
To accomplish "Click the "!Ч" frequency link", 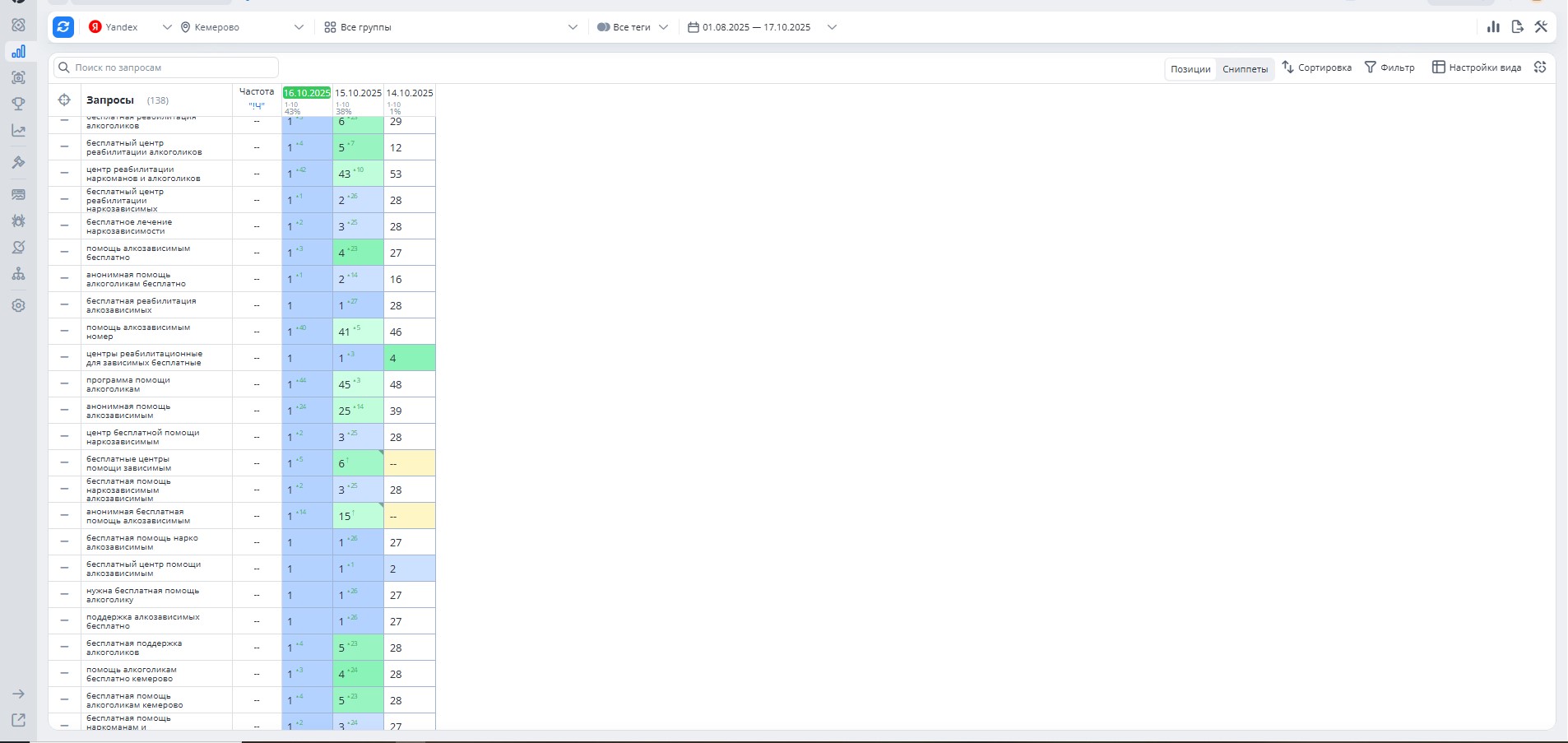I will click(257, 105).
